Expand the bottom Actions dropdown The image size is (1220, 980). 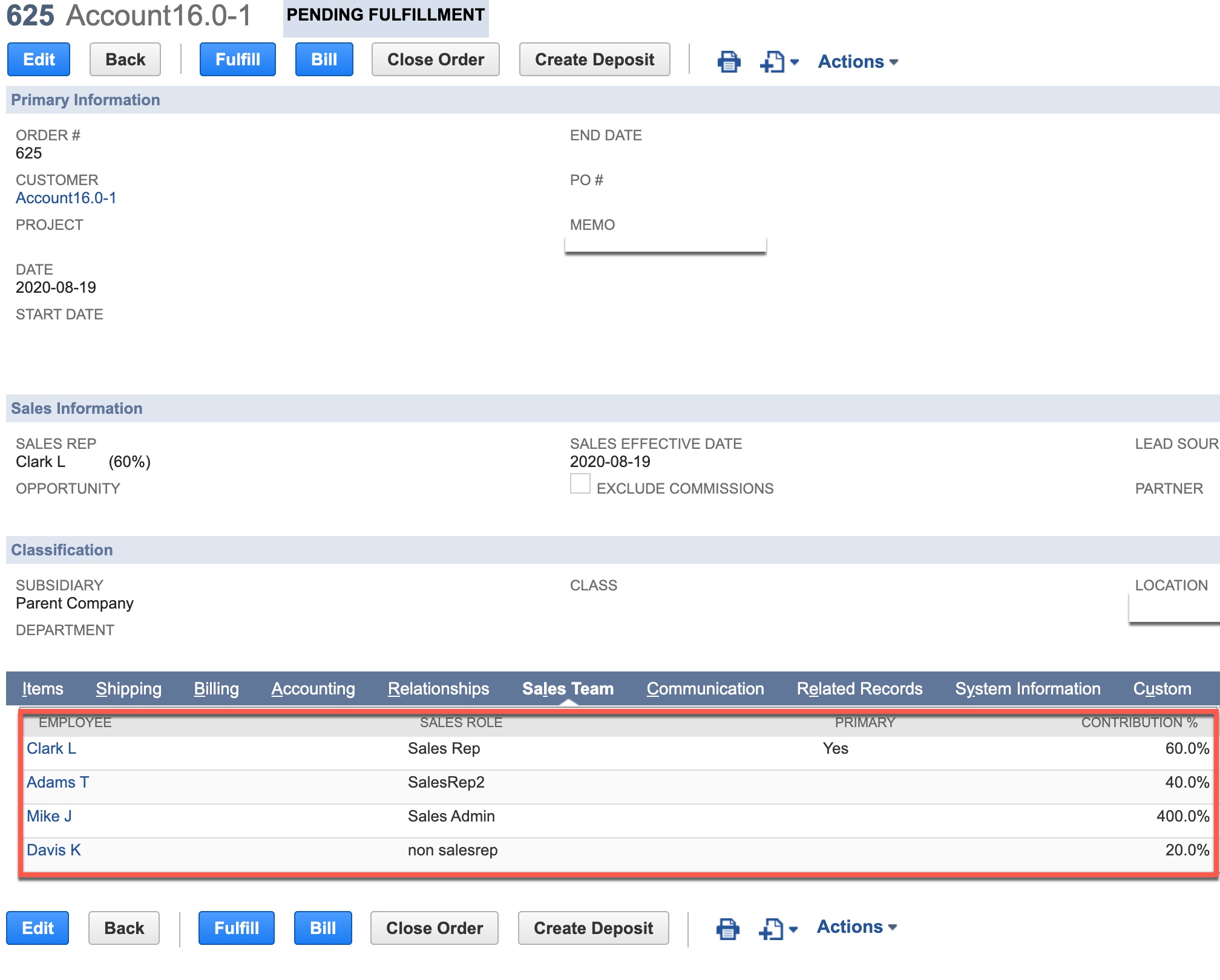(x=856, y=927)
